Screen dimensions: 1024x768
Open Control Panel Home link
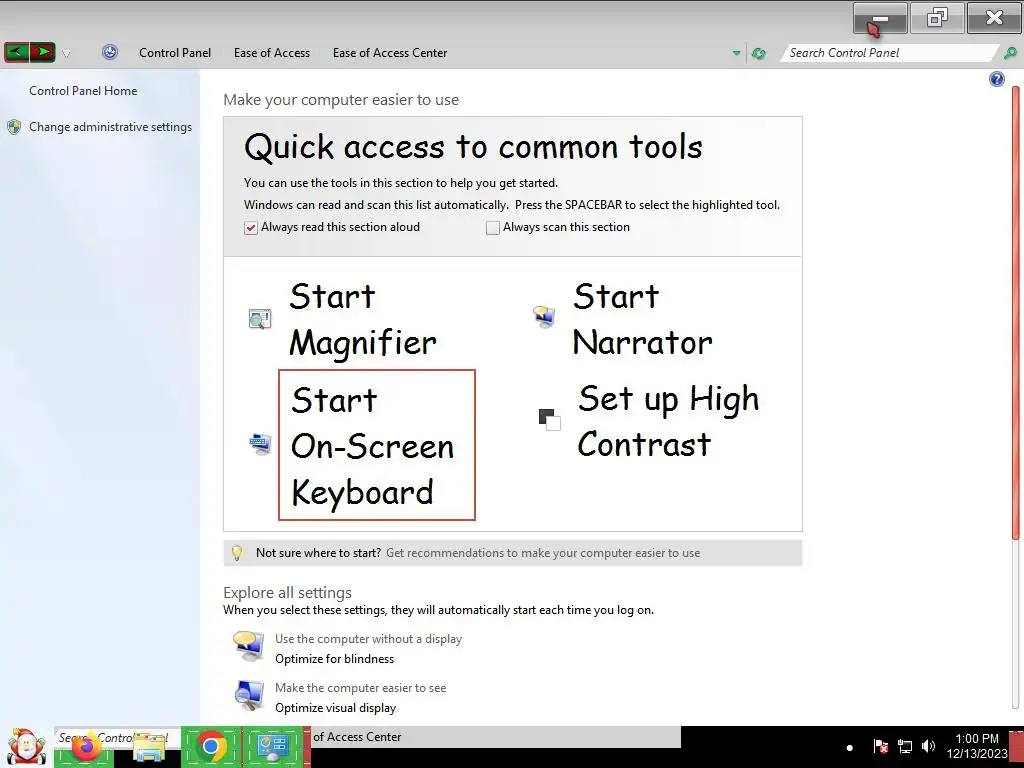[x=83, y=91]
